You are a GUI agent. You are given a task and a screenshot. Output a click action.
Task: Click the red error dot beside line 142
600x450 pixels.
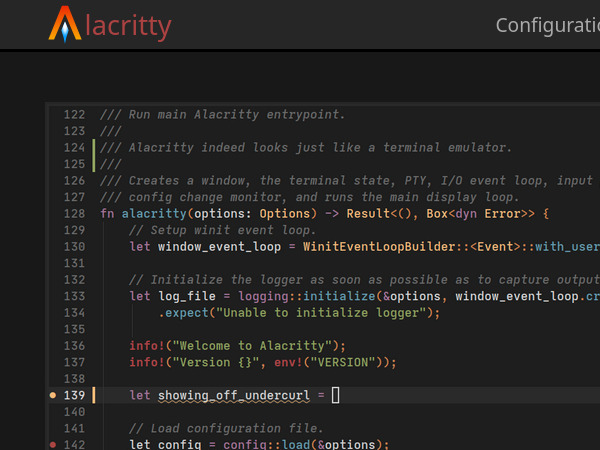tap(53, 444)
